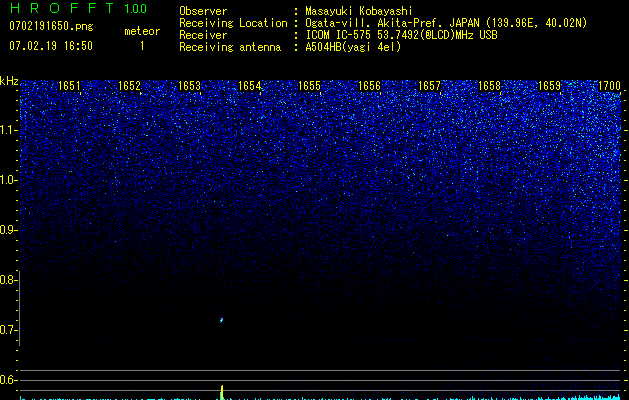Click the yellow signal-level spike at the bottom
Screen dimensions: 629x400
(x=222, y=392)
